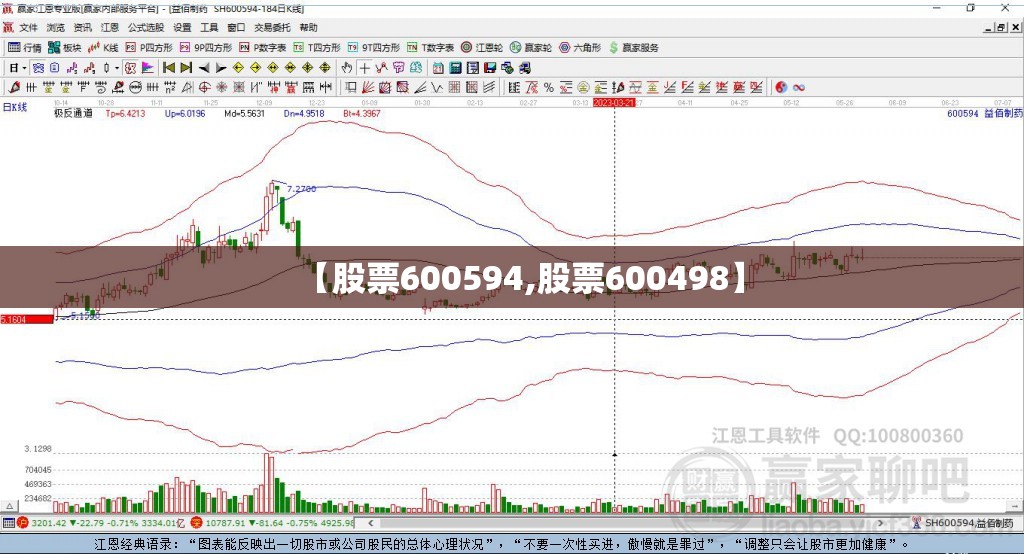Click the SH600594 status bar entry
This screenshot has width=1024, height=554.
[969, 523]
